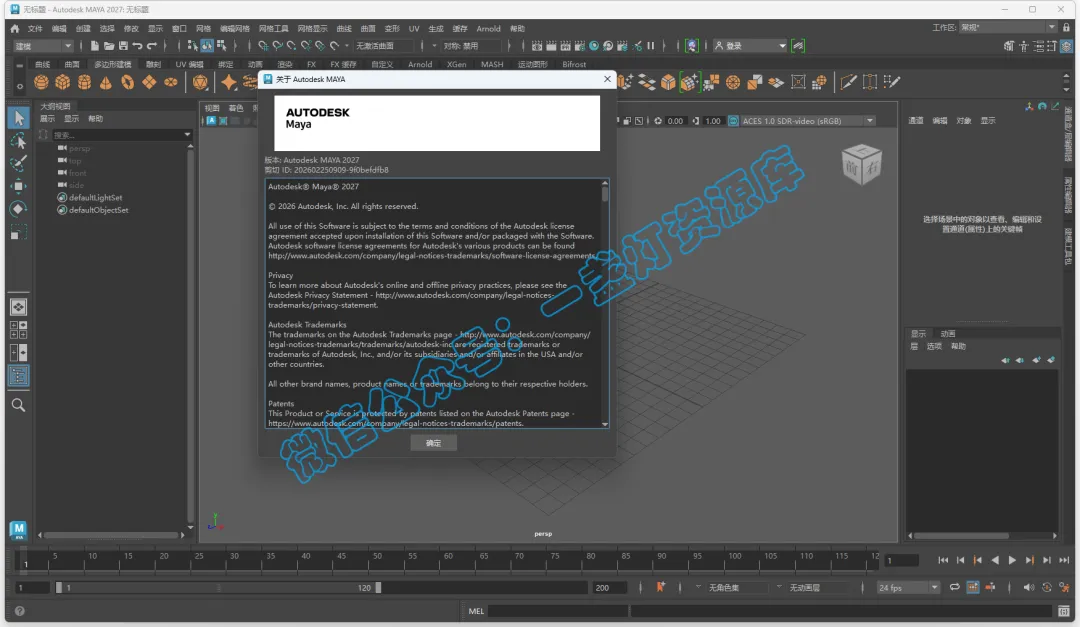This screenshot has height=627, width=1080.
Task: Click the range slider end handle near 120
Action: coord(378,588)
